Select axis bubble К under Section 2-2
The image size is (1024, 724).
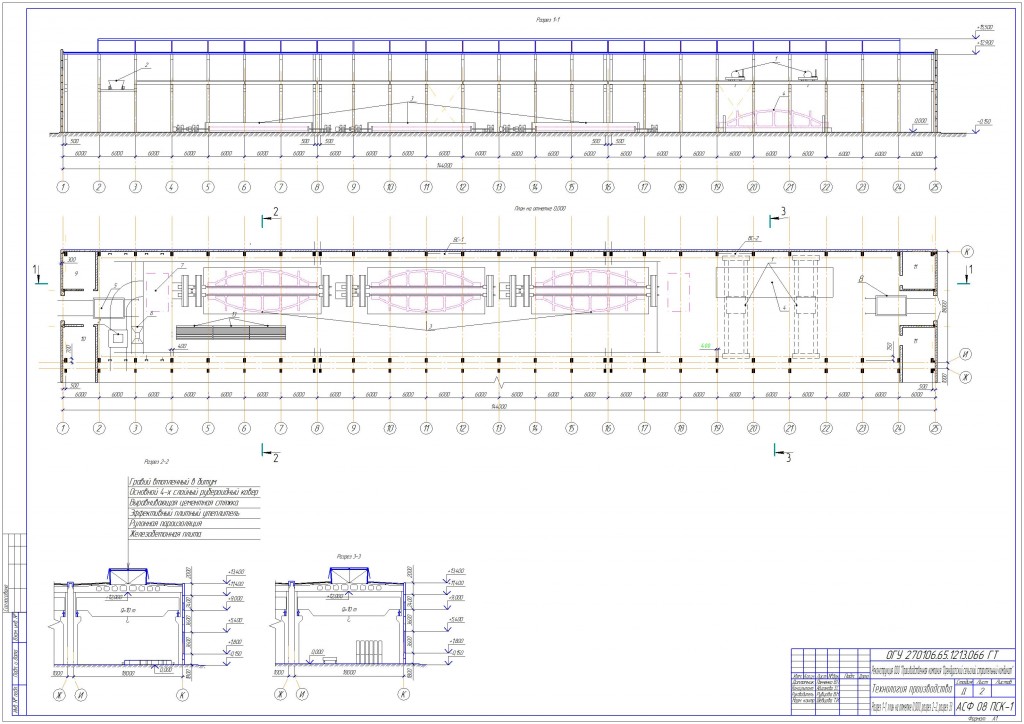(x=181, y=695)
